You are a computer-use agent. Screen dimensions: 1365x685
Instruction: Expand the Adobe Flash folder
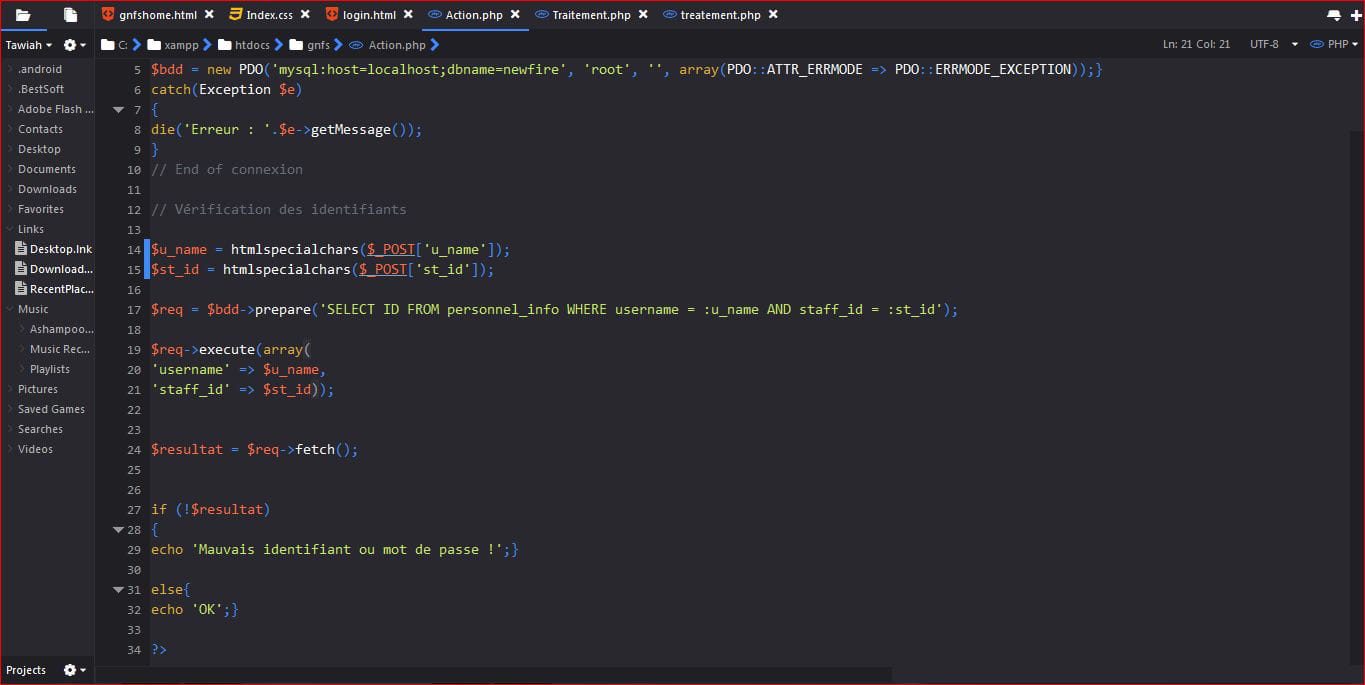click(x=10, y=109)
